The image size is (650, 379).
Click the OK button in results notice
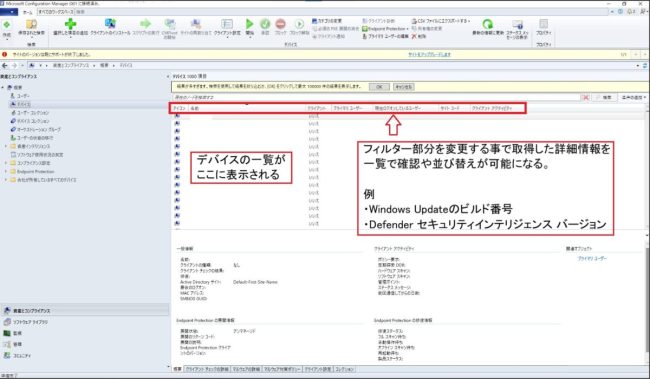point(379,87)
